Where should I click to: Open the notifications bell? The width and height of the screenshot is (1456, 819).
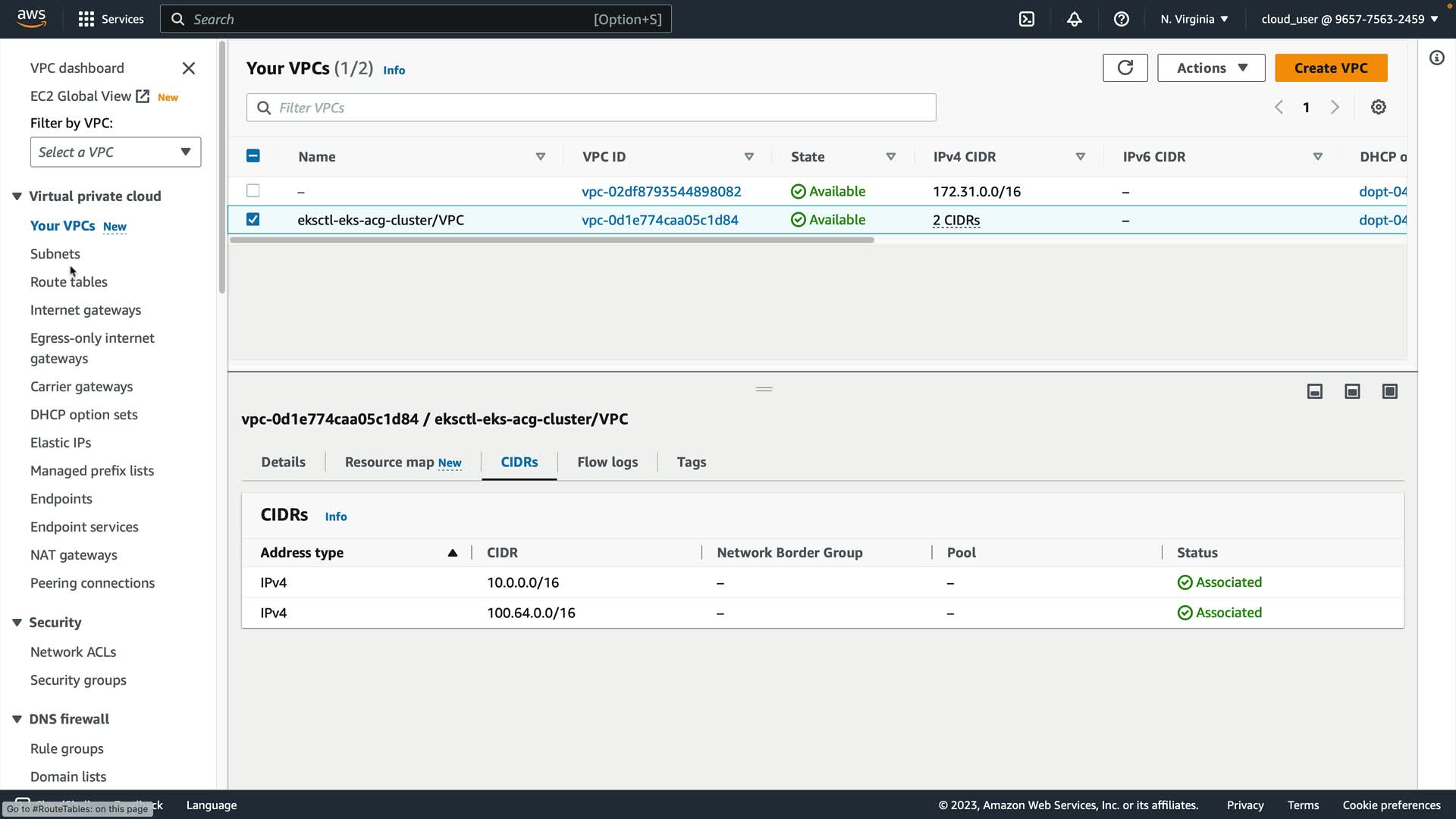click(1074, 19)
